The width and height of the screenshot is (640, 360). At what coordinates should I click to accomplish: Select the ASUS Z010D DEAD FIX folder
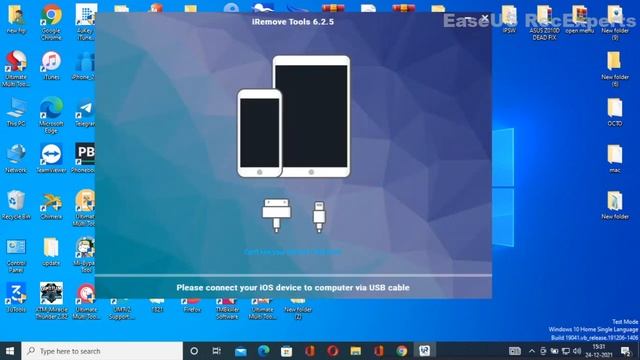pos(544,22)
